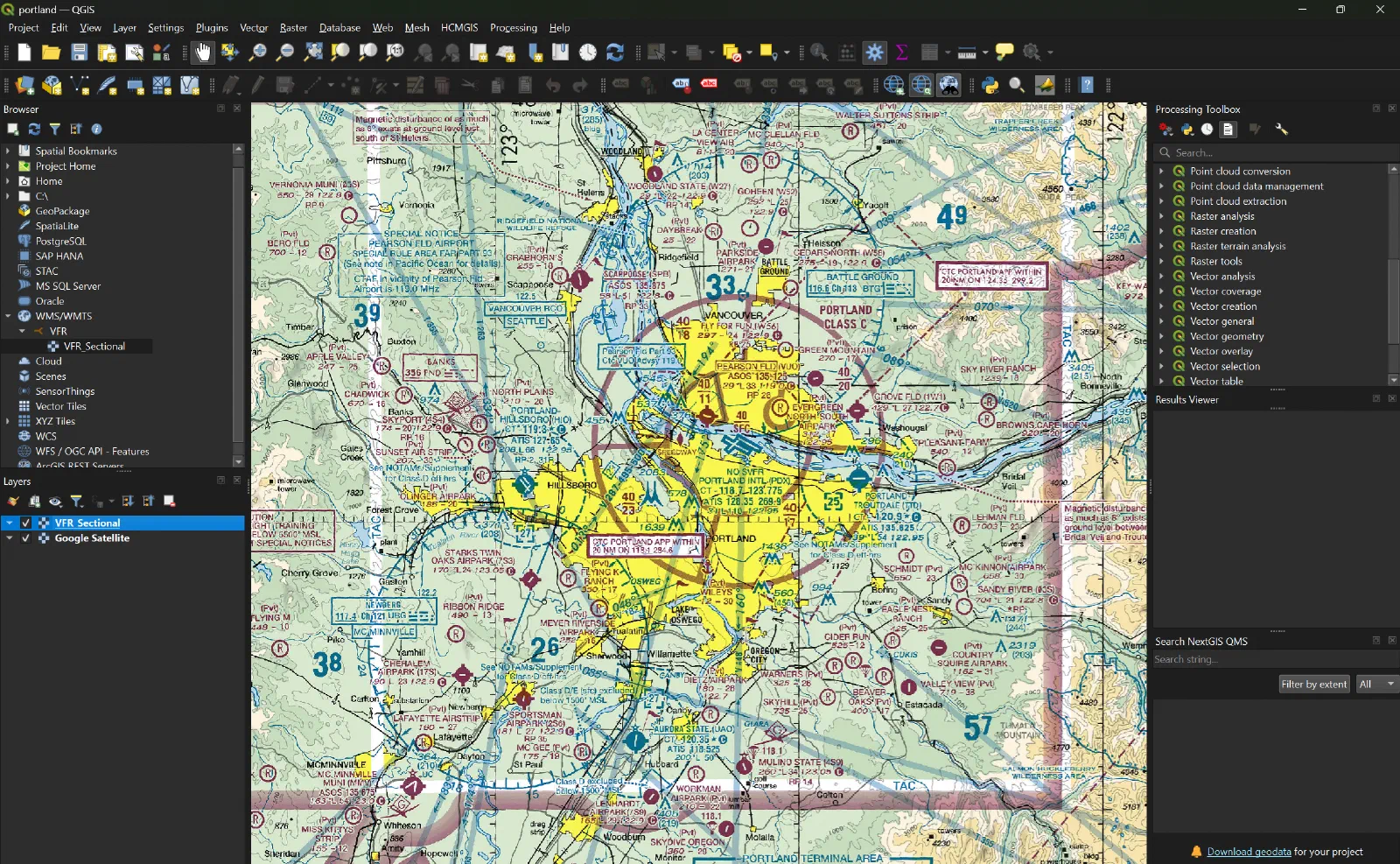The image size is (1400, 864).
Task: Open Processing options wrench icon
Action: pyautogui.click(x=1282, y=130)
